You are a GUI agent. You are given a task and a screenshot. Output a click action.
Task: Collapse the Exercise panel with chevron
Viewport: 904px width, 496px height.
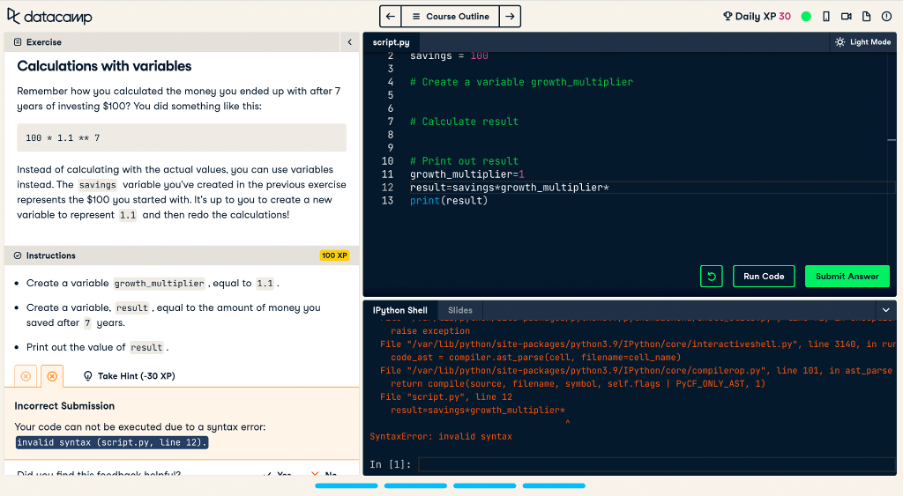click(349, 42)
